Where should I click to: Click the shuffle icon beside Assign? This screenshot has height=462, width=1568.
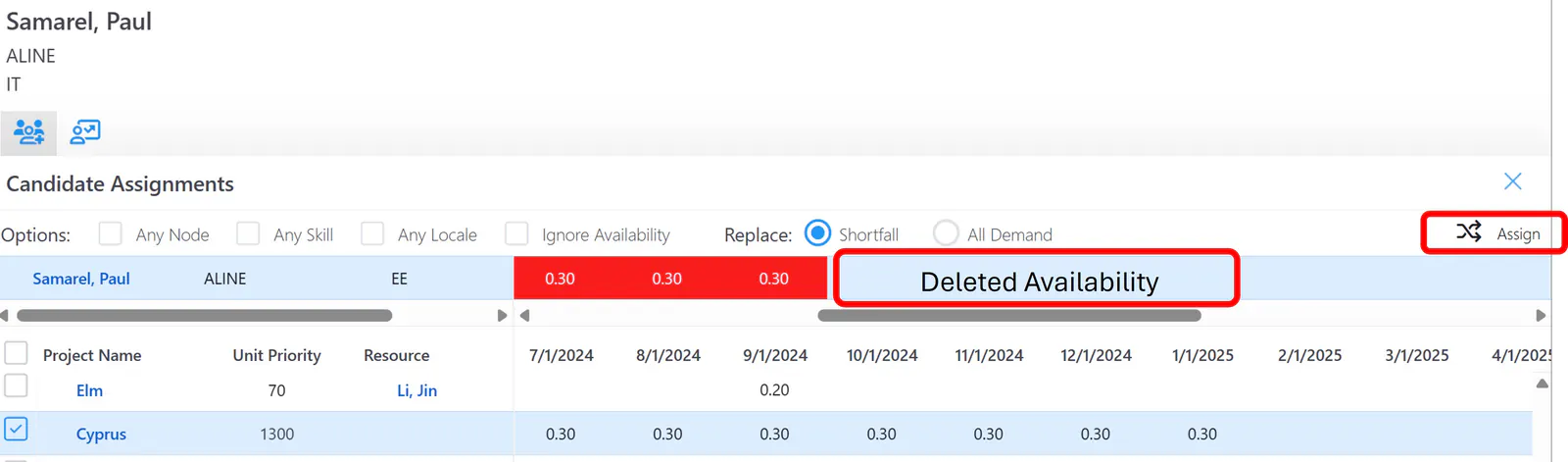coord(1468,232)
